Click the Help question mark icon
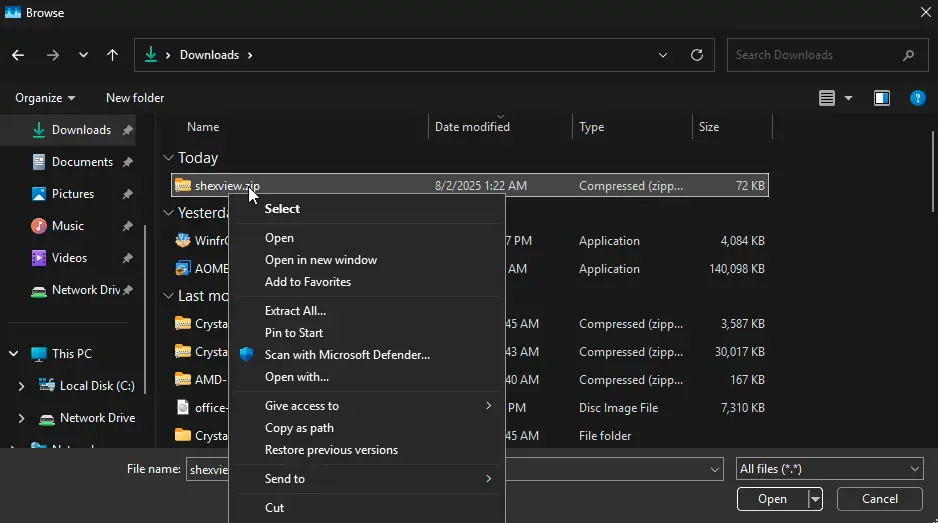This screenshot has width=938, height=523. [x=917, y=98]
